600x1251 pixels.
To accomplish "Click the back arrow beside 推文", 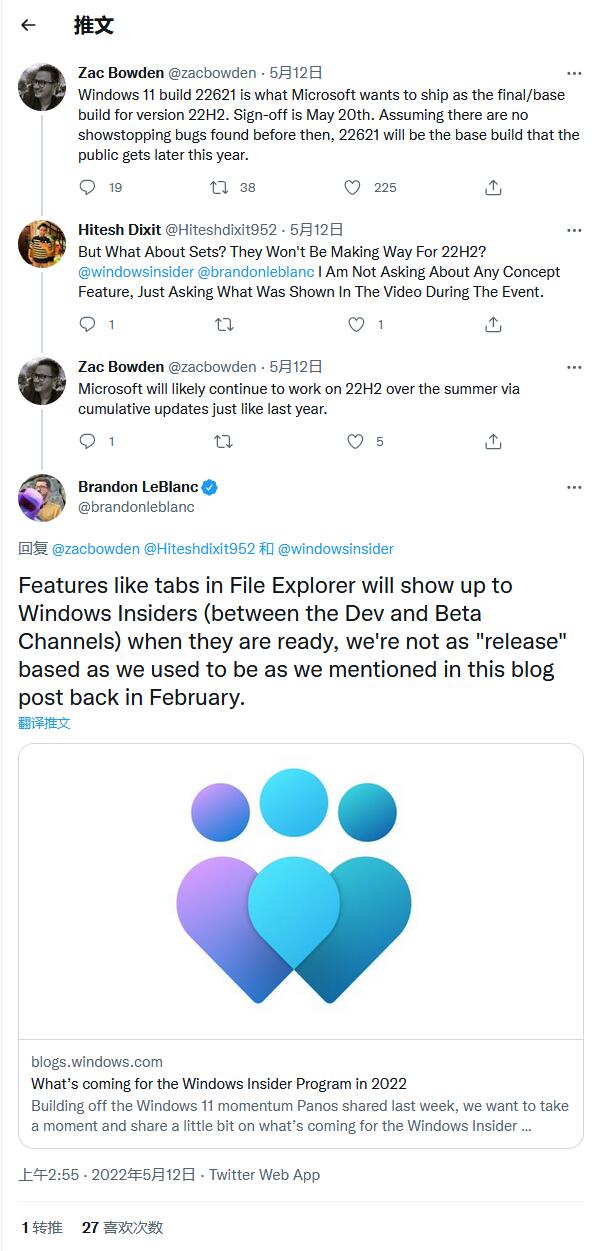I will tap(28, 26).
